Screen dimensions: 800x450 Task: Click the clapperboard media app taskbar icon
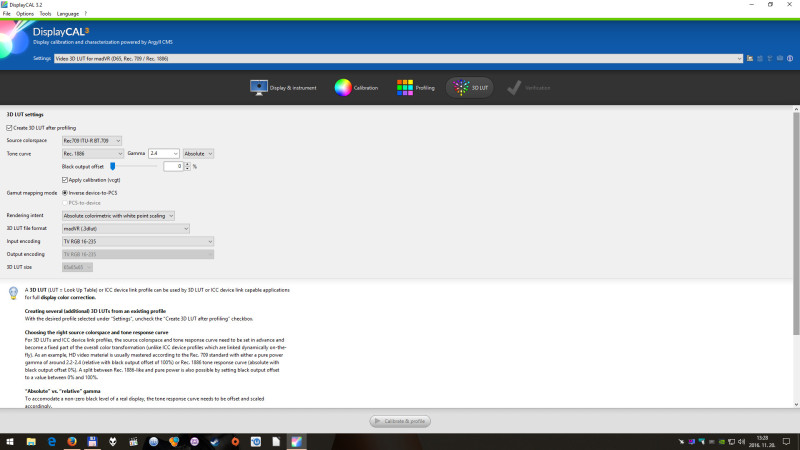(x=133, y=442)
